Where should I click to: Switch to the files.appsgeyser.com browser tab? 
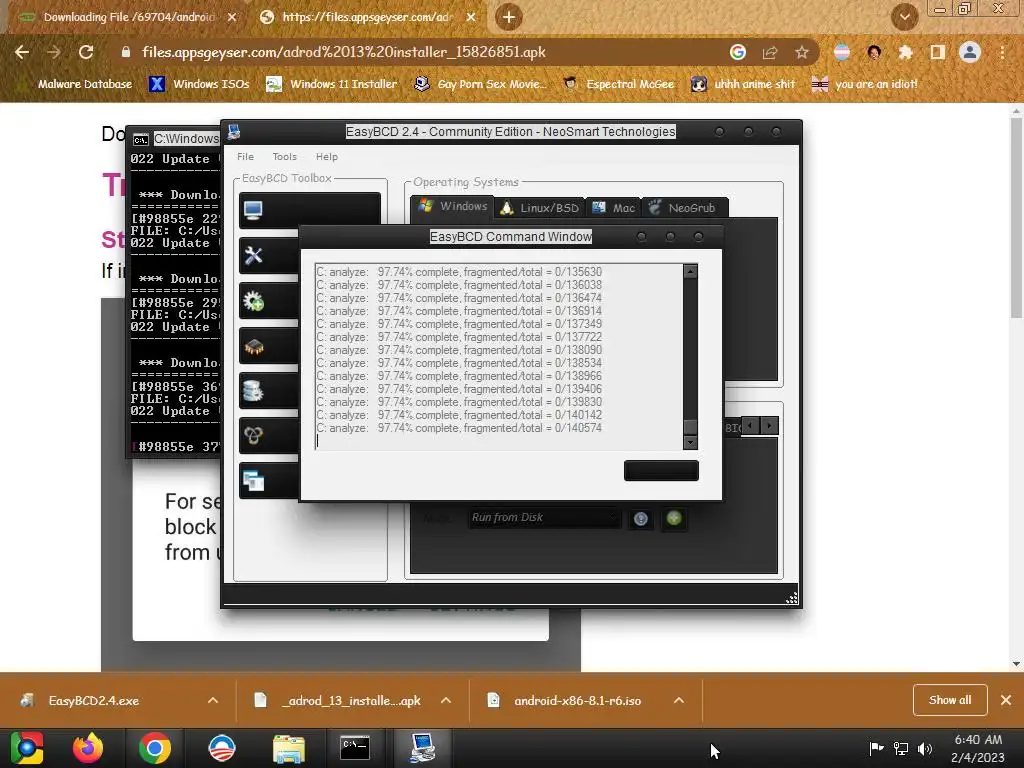[x=367, y=17]
